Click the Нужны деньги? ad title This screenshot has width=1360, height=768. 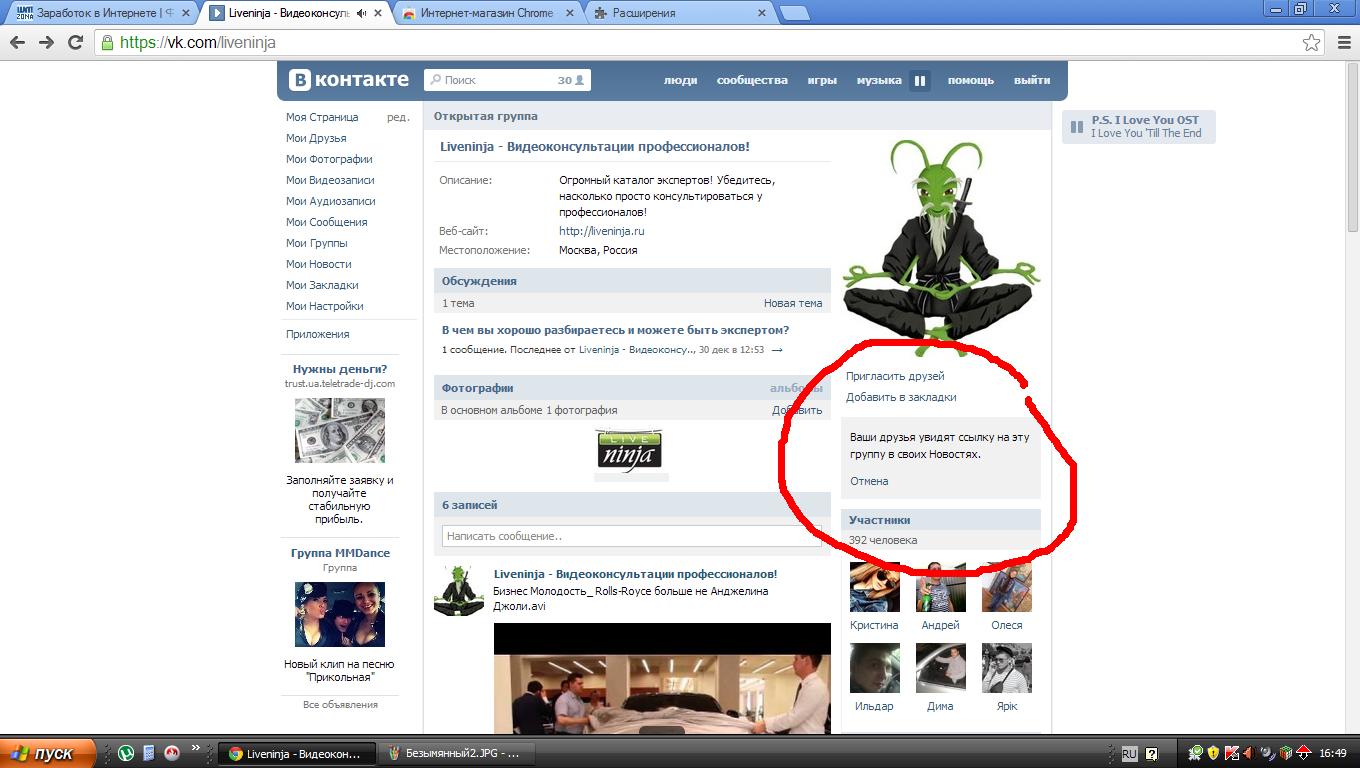(340, 369)
